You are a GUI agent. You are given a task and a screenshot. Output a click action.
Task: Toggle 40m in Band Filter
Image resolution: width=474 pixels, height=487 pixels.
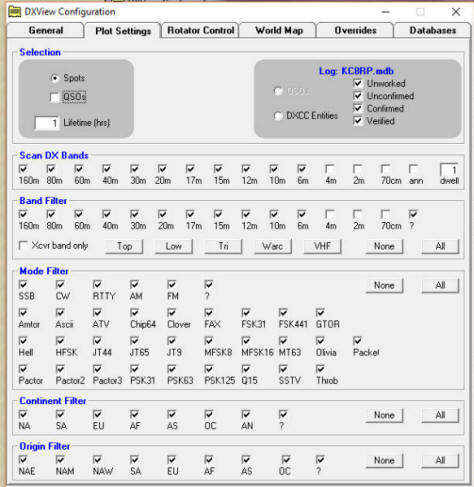point(107,214)
